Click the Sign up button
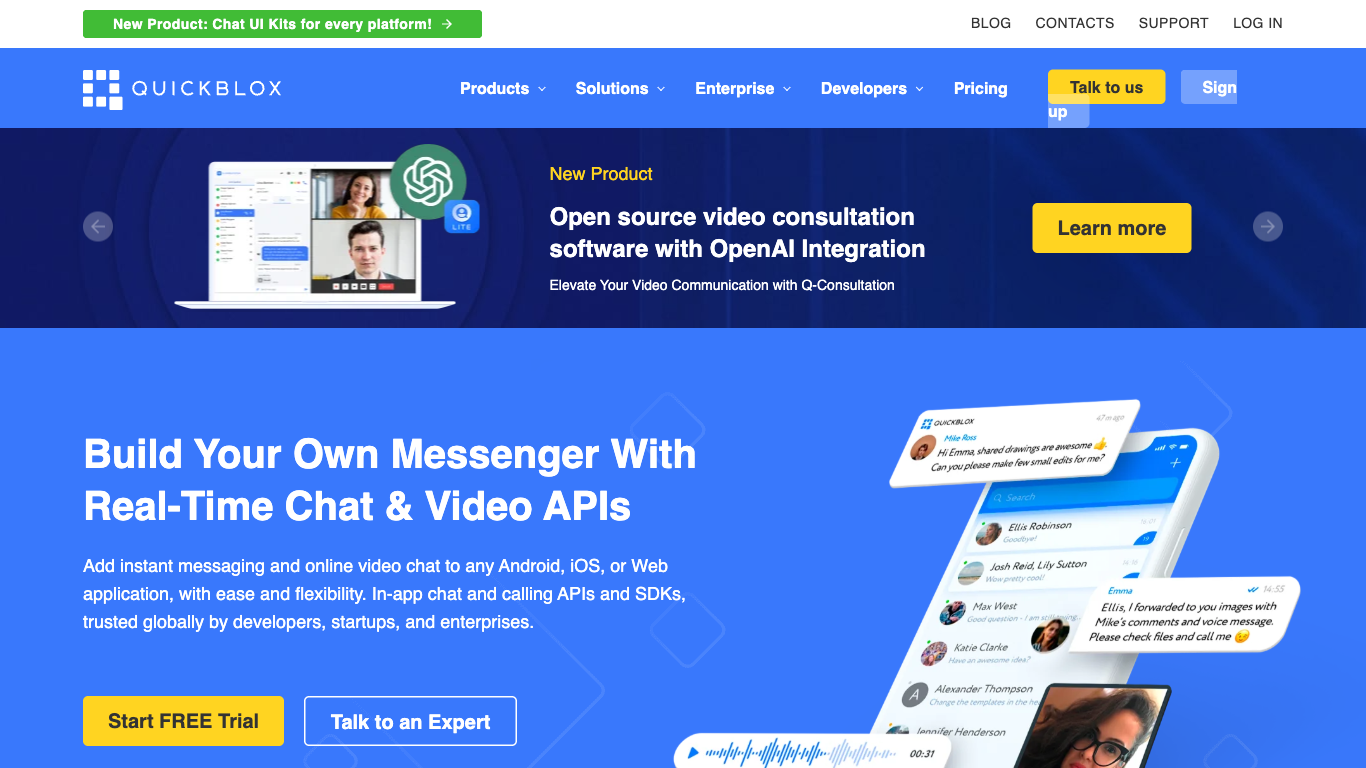Image resolution: width=1366 pixels, height=768 pixels. point(1209,87)
